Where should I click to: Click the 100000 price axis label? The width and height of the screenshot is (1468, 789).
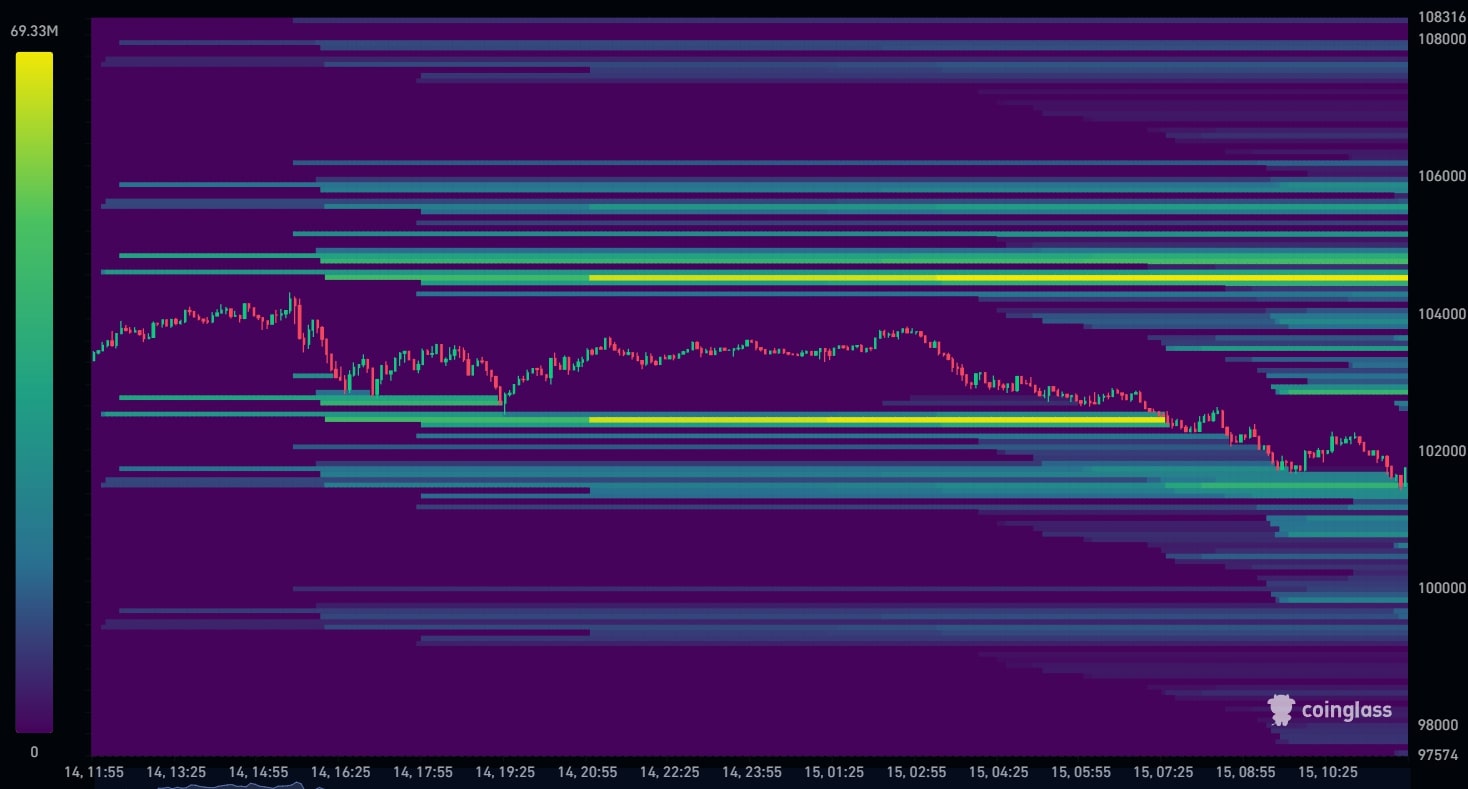coord(1442,588)
